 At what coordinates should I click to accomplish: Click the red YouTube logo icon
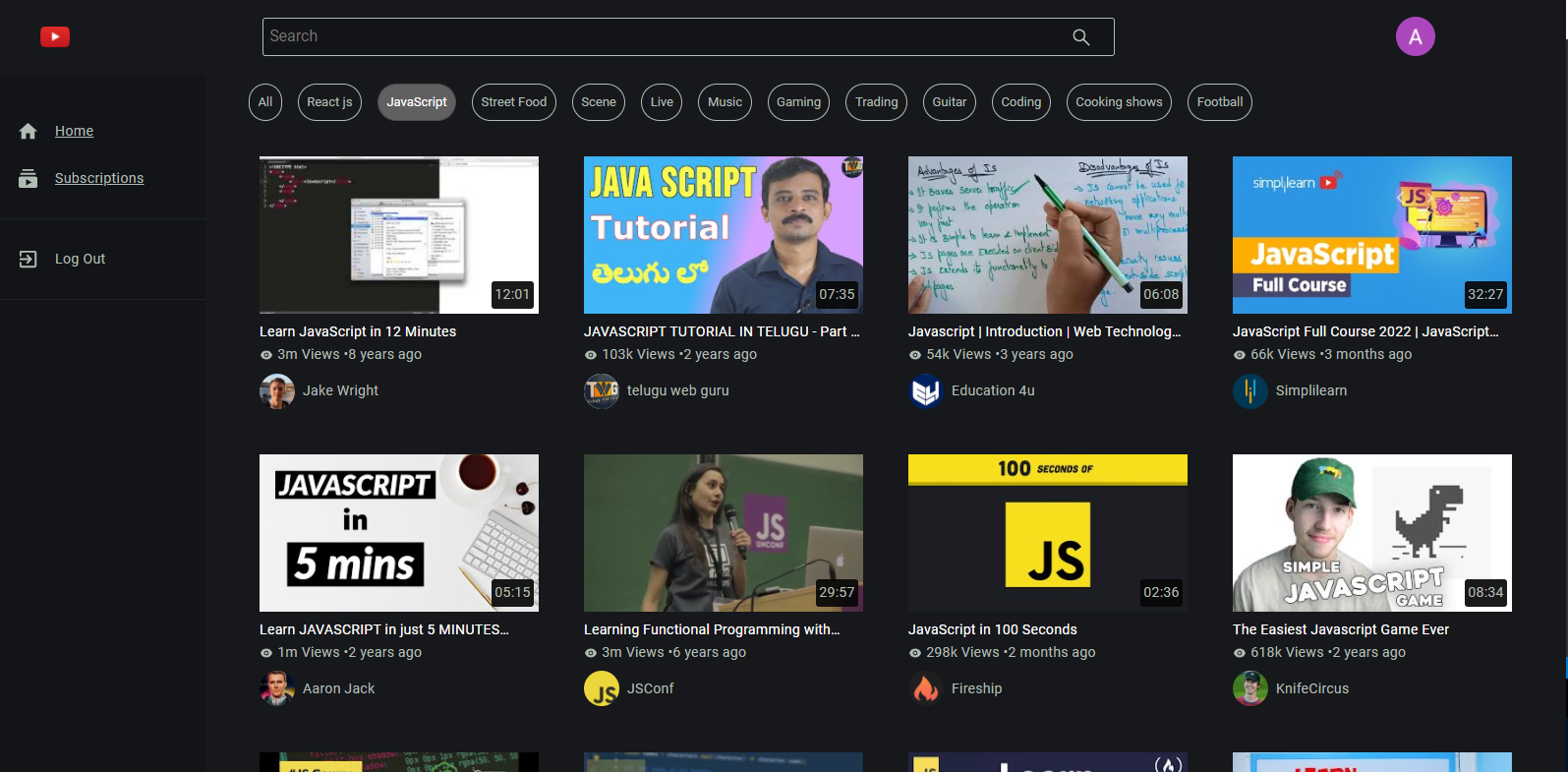tap(55, 36)
